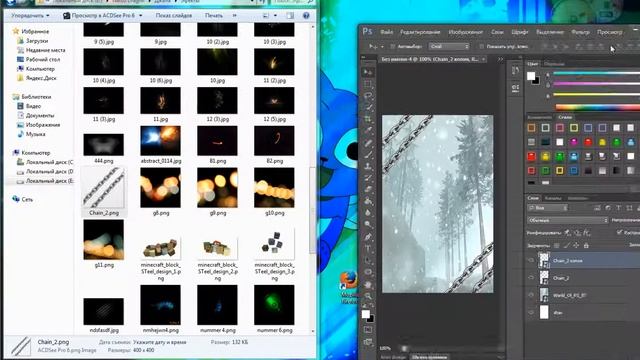Open the Файл menu in Photoshop
This screenshot has width=640, height=360.
pyautogui.click(x=387, y=32)
